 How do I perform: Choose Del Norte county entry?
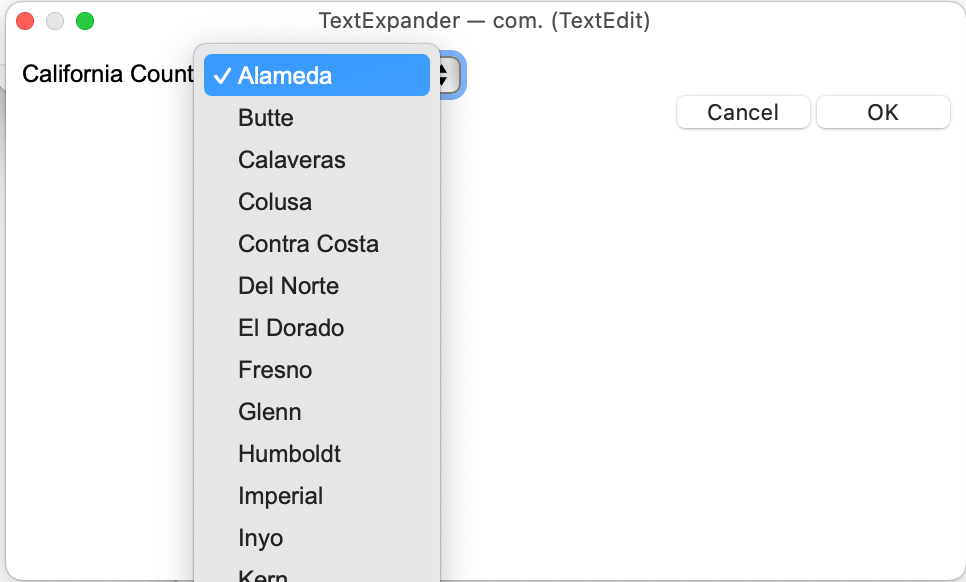point(288,286)
